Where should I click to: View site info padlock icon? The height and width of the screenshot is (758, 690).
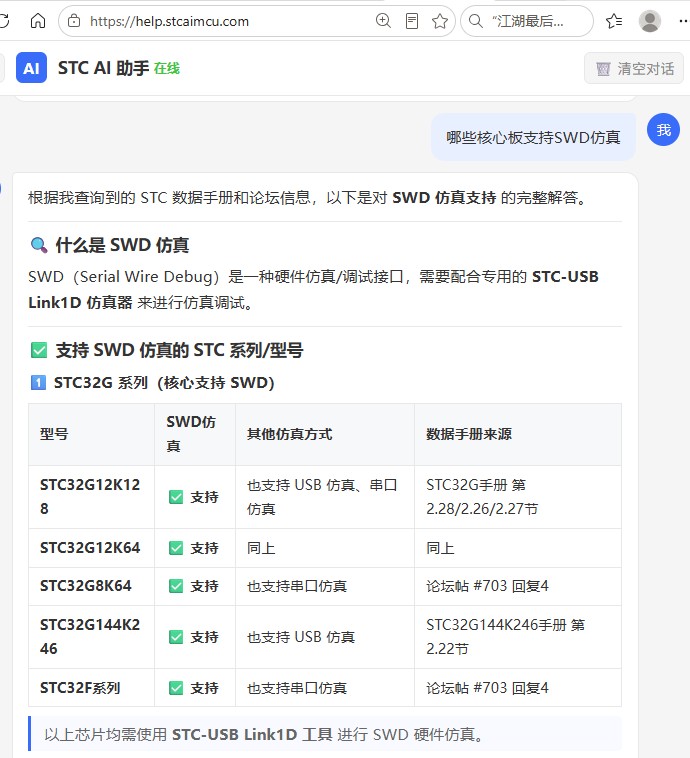pyautogui.click(x=74, y=21)
